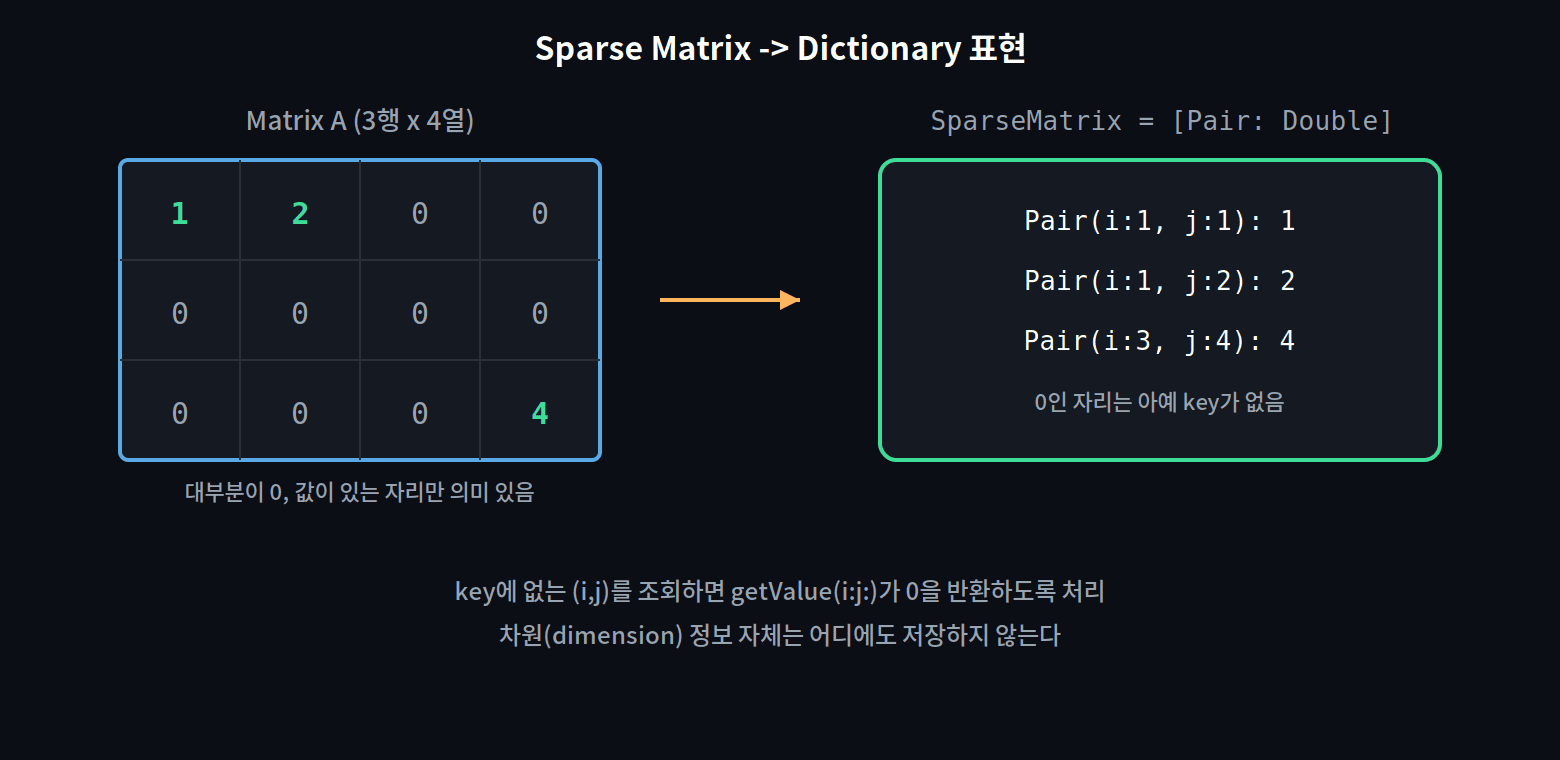Click the 차원(dimension) 정보 footer line
Image resolution: width=1560 pixels, height=760 pixels.
(780, 635)
